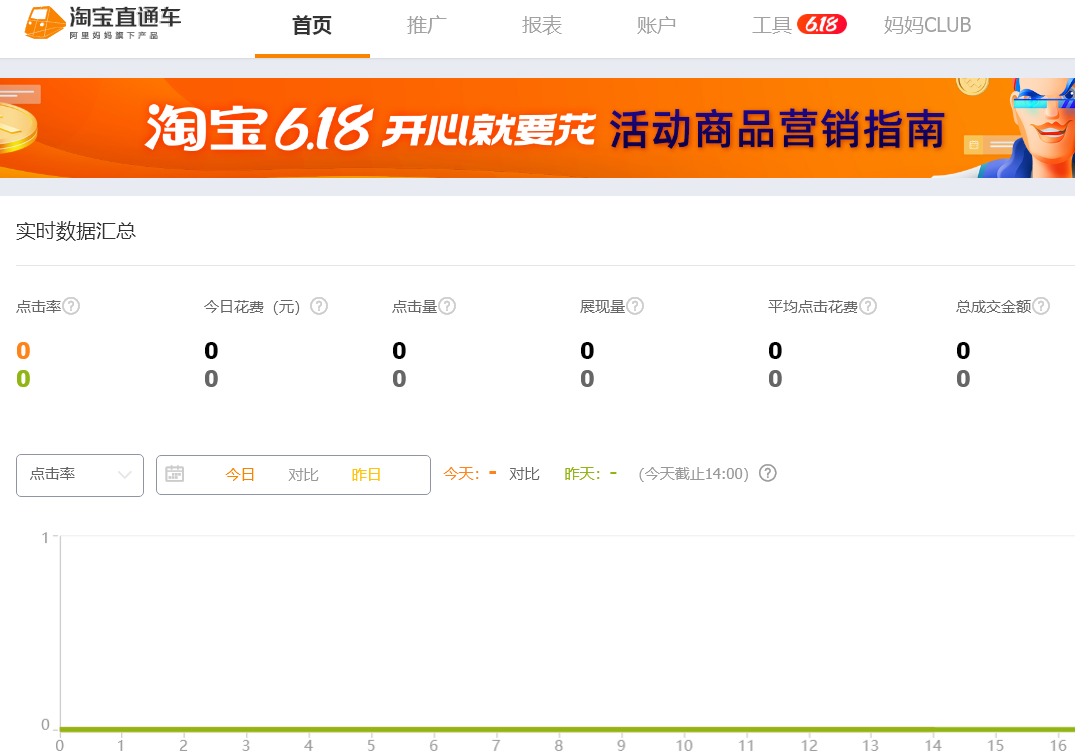Click the 淘宝直通车 logo
Image resolution: width=1075 pixels, height=753 pixels.
click(x=103, y=23)
